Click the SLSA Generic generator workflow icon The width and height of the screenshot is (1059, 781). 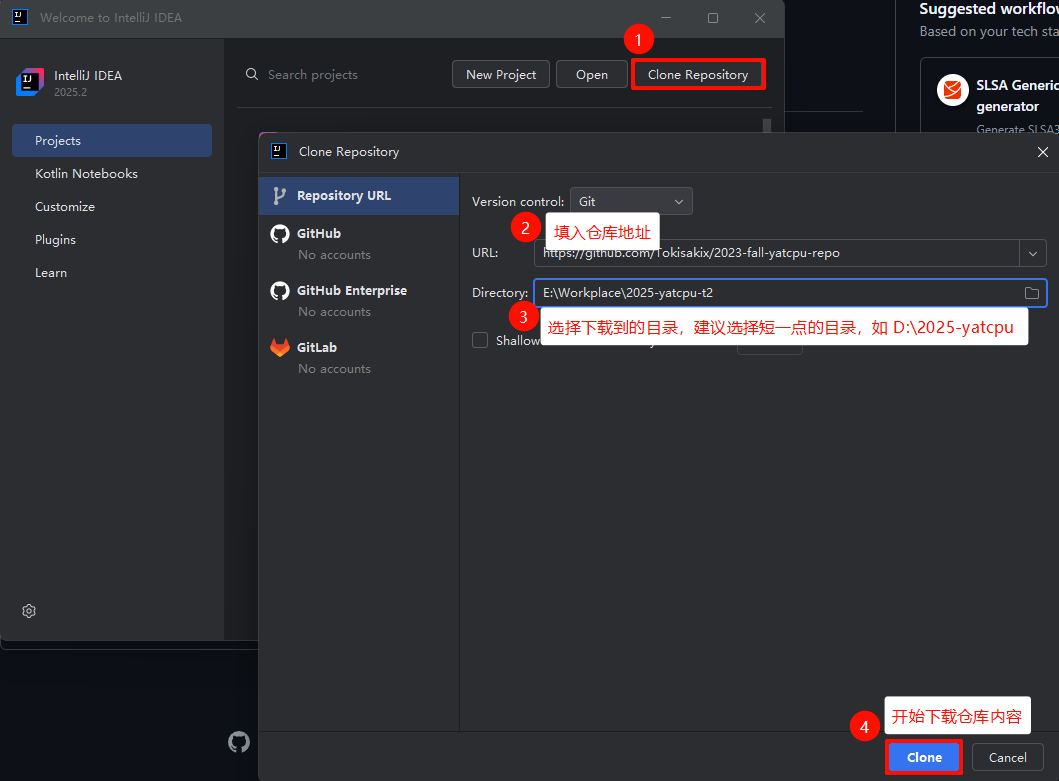[953, 90]
